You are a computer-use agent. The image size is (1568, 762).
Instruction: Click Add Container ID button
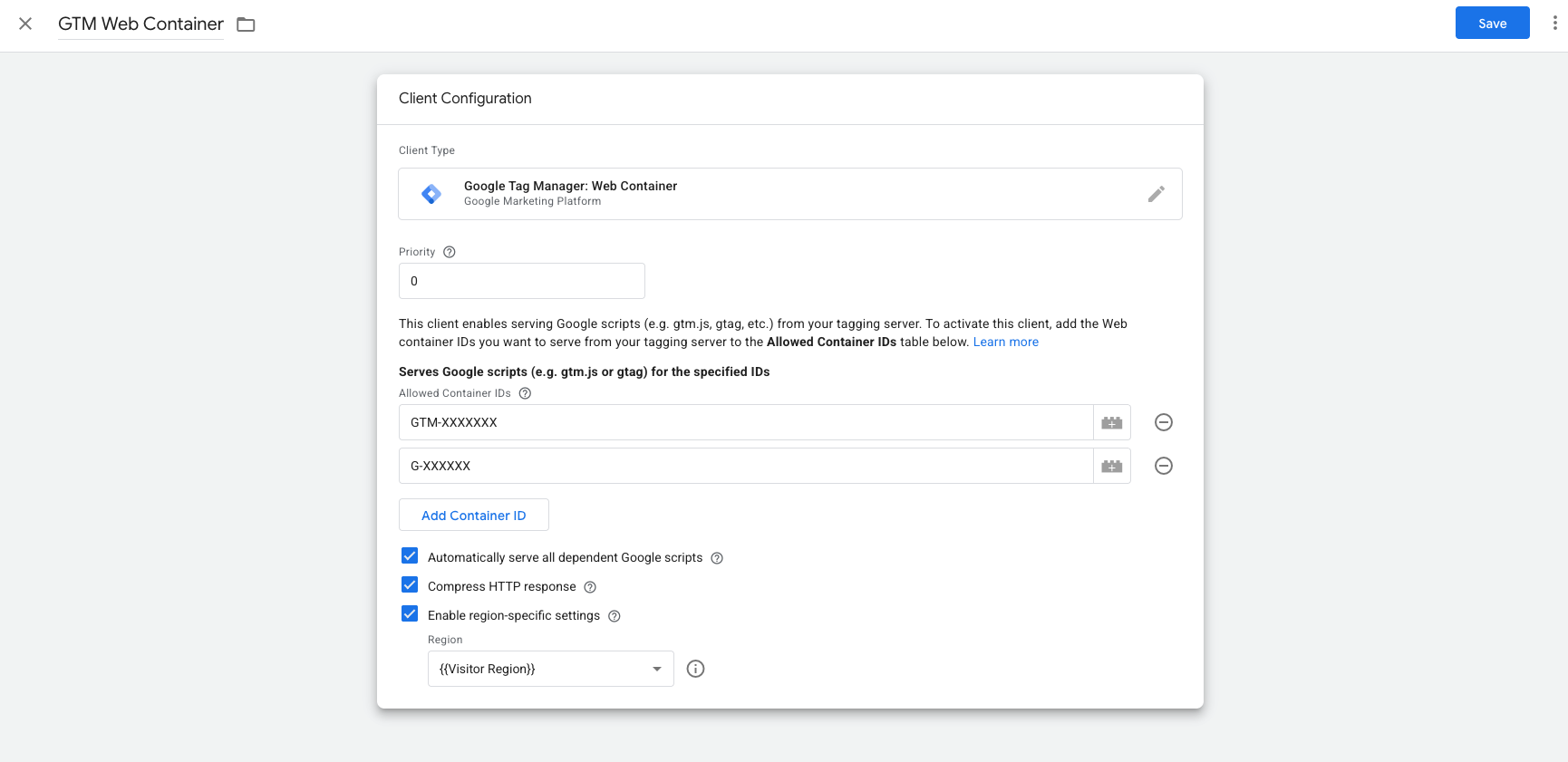(x=473, y=515)
